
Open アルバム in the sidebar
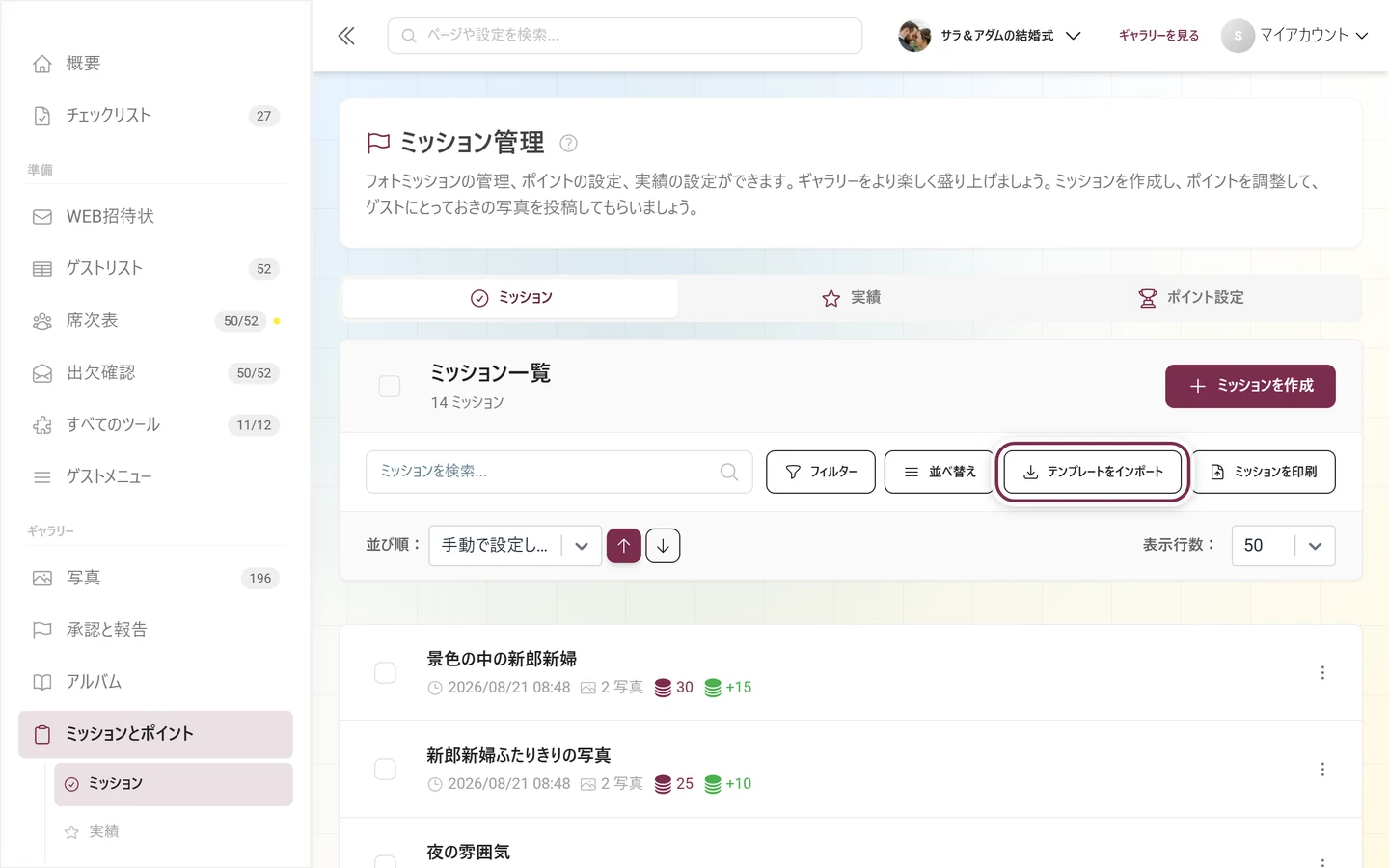pyautogui.click(x=154, y=683)
